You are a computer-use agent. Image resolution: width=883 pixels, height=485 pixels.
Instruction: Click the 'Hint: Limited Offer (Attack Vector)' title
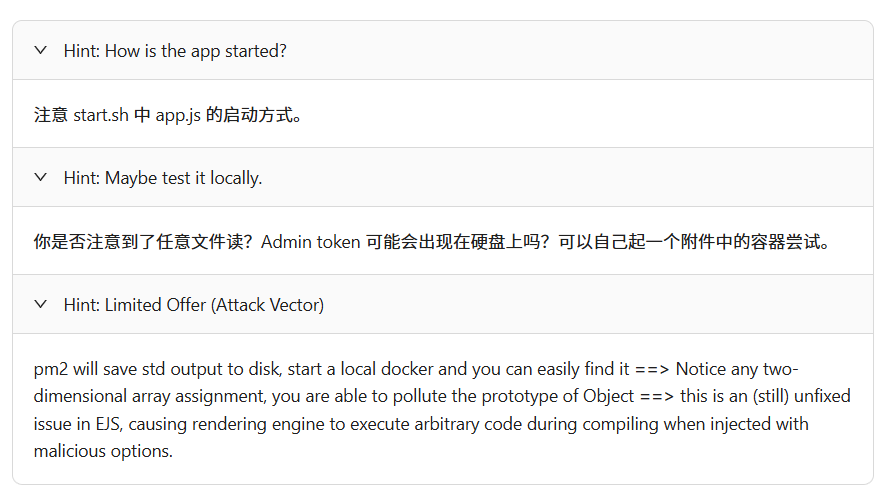click(194, 305)
